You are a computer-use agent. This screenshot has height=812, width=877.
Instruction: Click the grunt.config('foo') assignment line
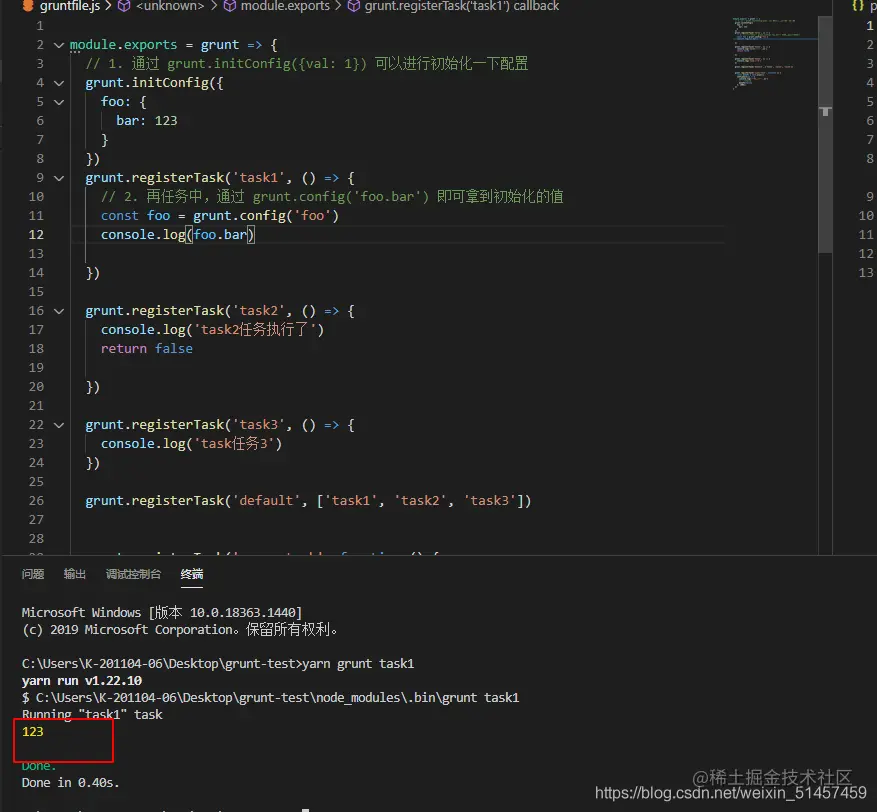click(x=220, y=216)
